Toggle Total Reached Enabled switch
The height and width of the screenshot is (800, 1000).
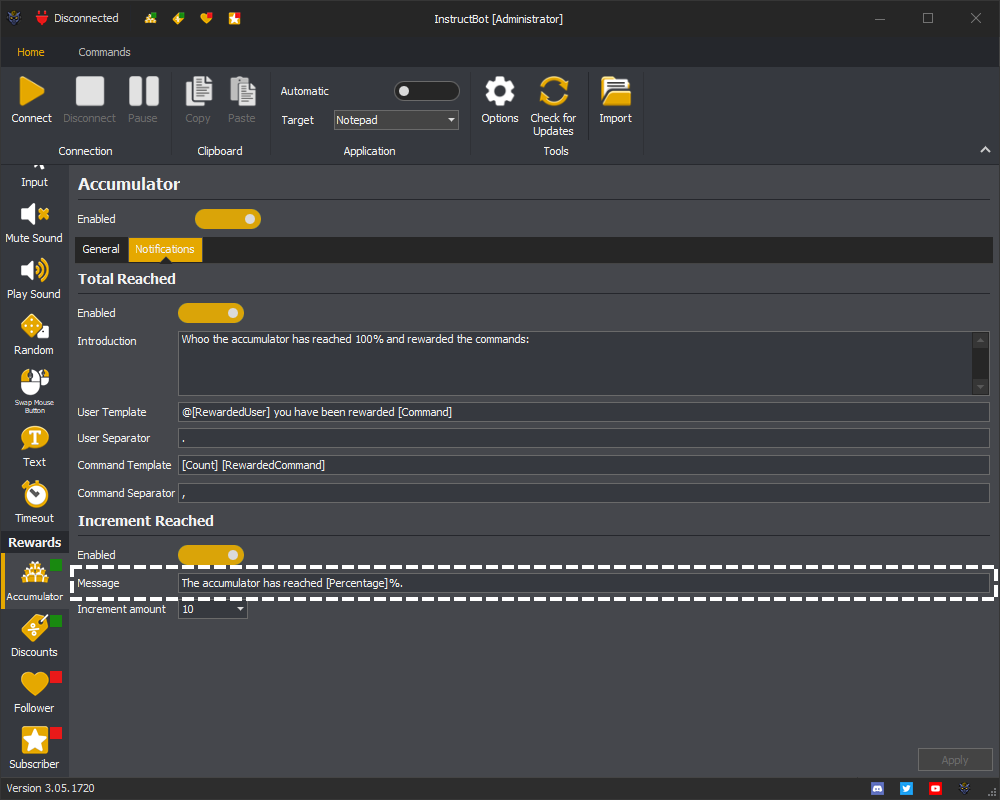coord(211,313)
